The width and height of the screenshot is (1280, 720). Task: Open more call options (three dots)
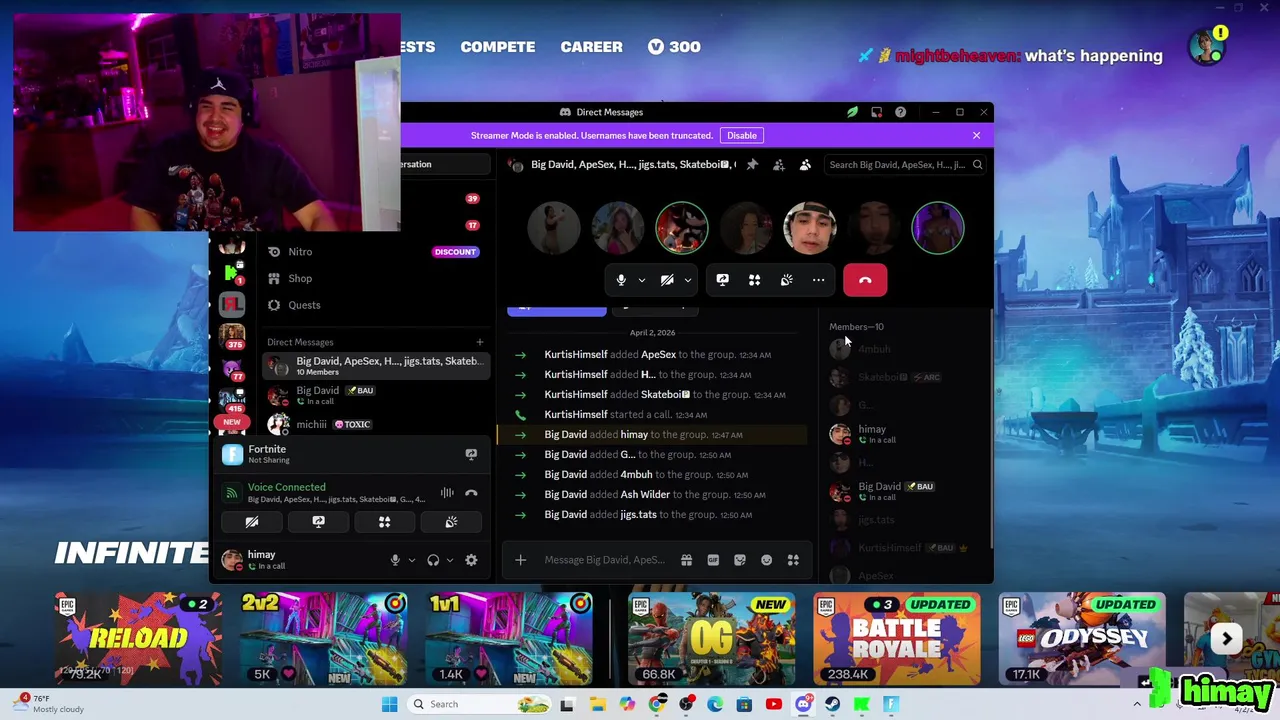tap(818, 280)
